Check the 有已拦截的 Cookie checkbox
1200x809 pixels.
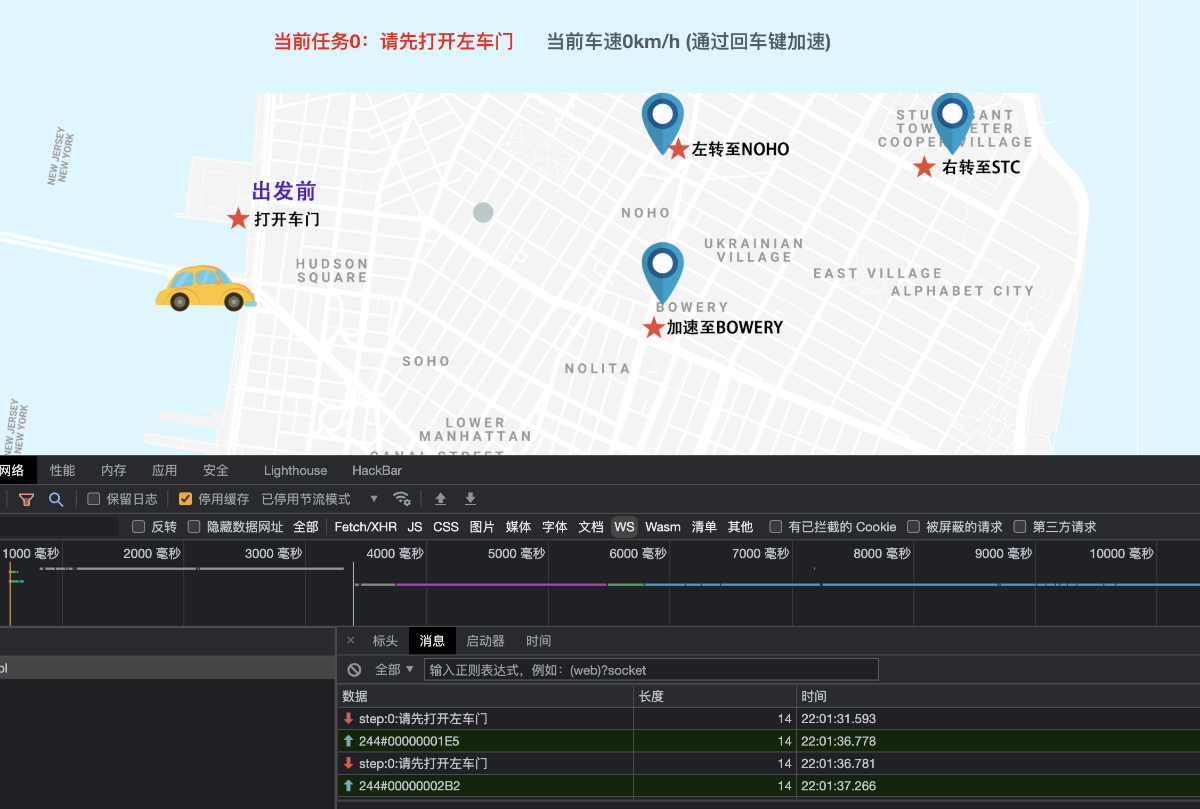(x=776, y=527)
